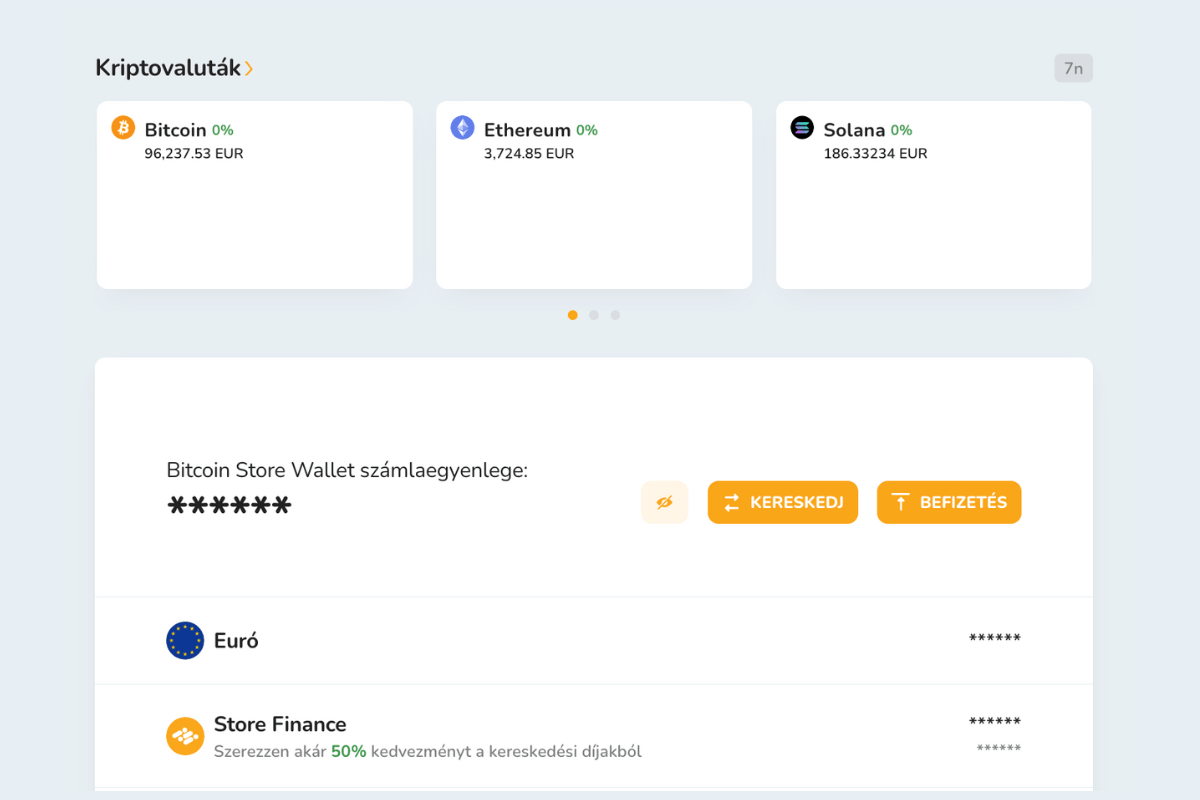Toggle wallet balance visibility with eye icon

[x=664, y=502]
